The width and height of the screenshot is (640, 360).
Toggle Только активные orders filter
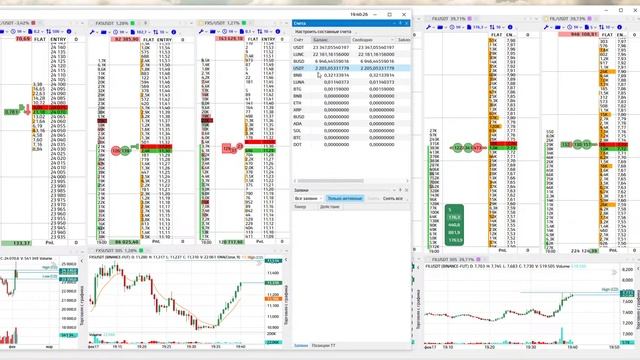(345, 198)
